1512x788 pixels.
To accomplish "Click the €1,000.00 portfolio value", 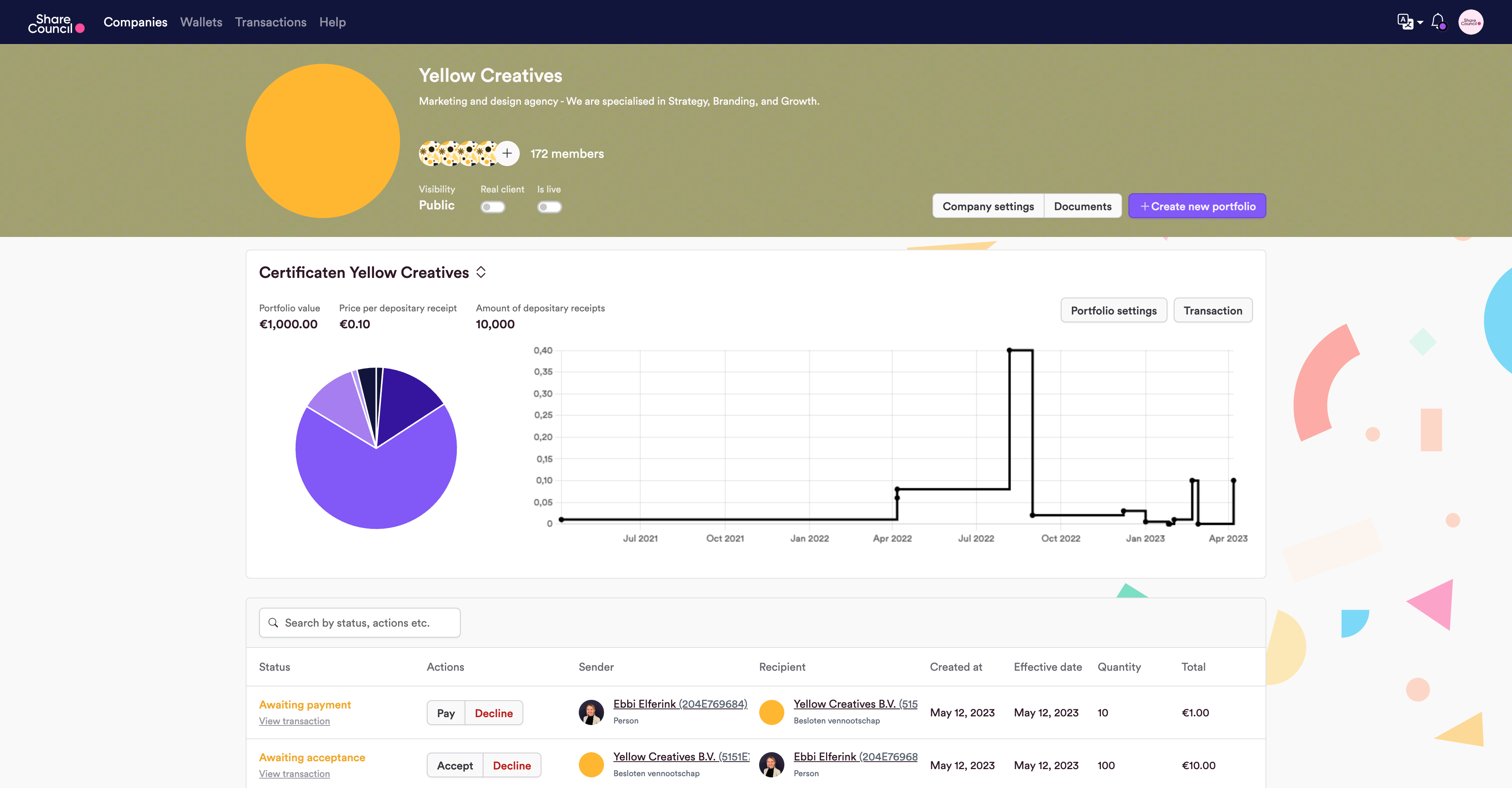I will point(288,324).
